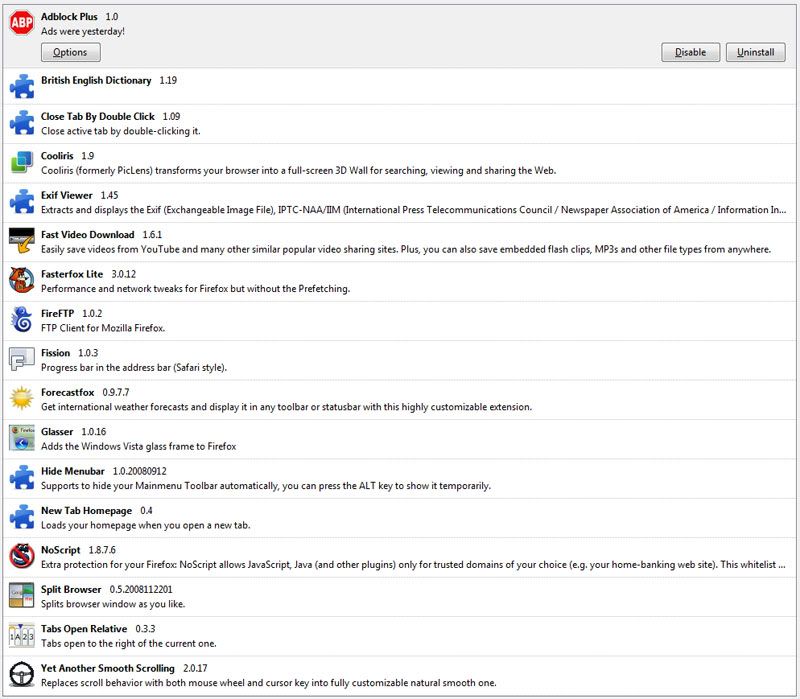Click the British English Dictionary puzzle icon
The width and height of the screenshot is (800, 699).
[22, 86]
